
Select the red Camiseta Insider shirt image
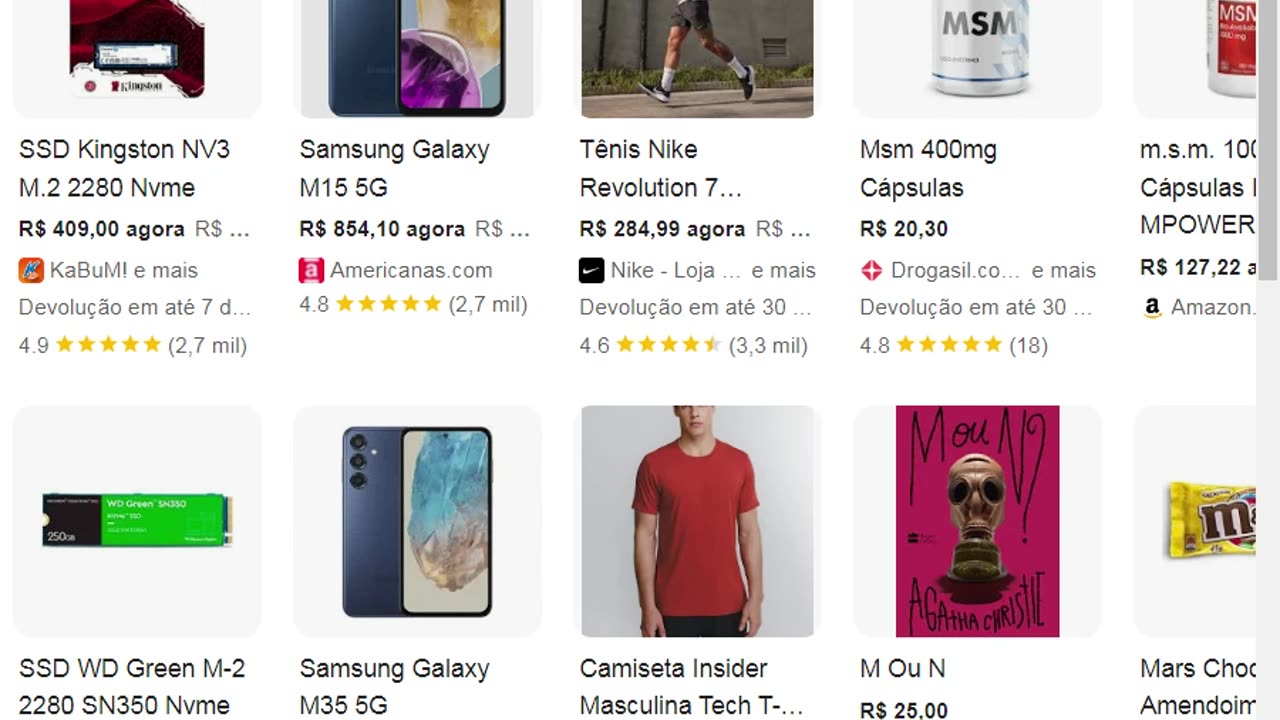coord(697,521)
